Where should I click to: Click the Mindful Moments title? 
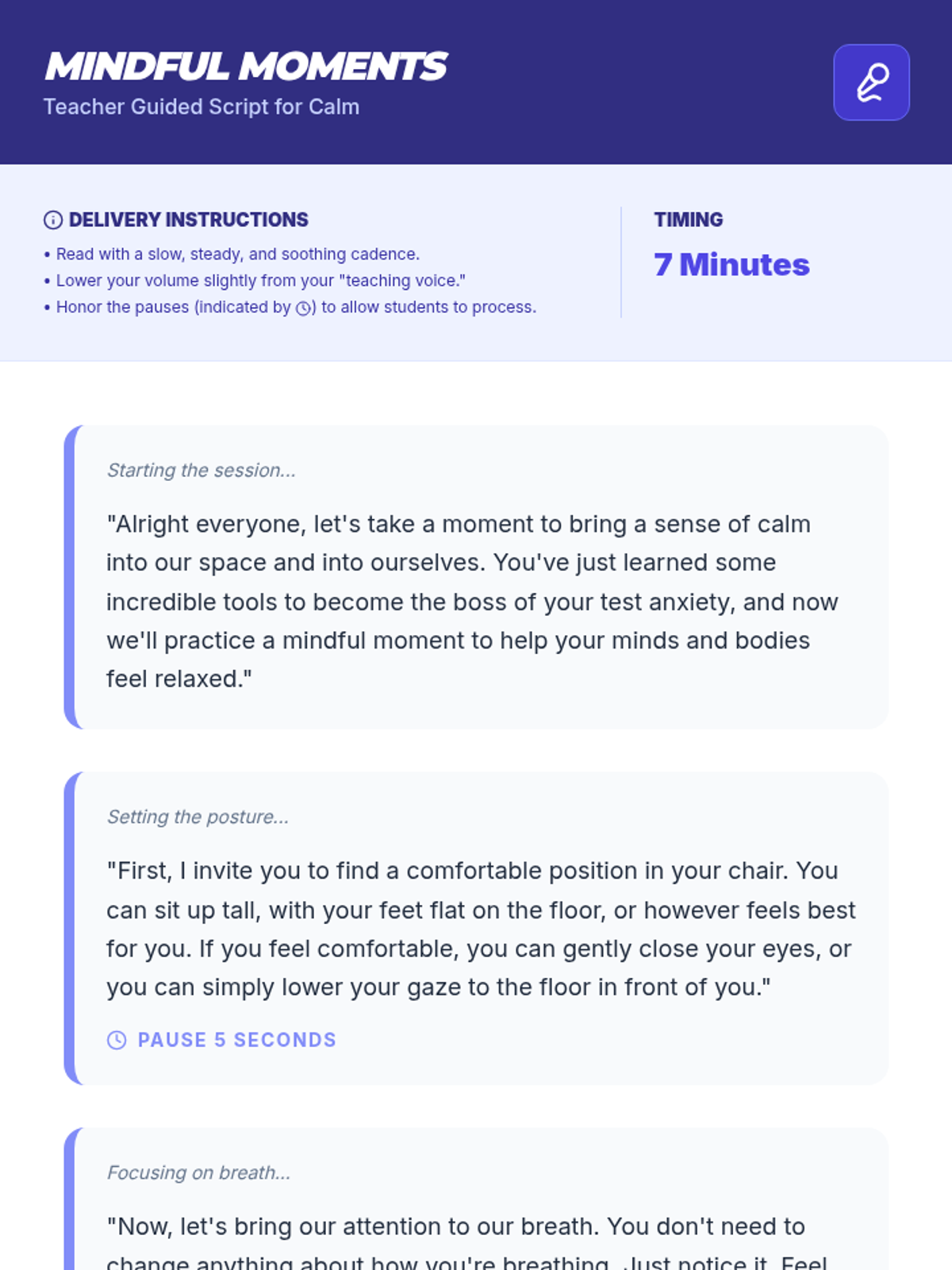click(x=246, y=66)
